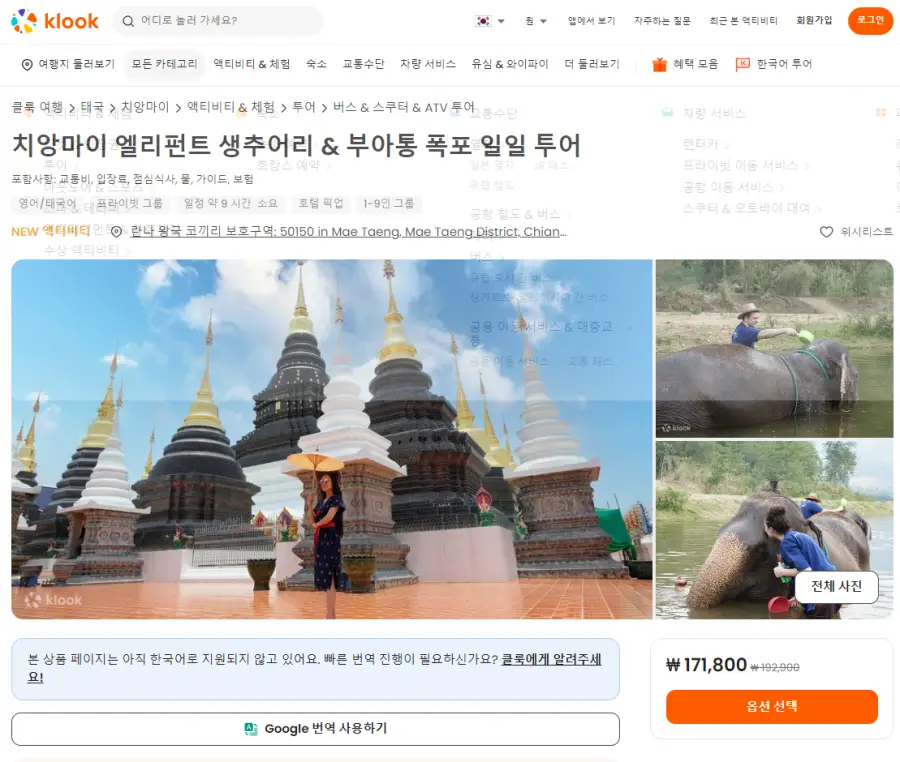The image size is (900, 762).
Task: Open '모든 카테고리' menu
Action: (164, 64)
